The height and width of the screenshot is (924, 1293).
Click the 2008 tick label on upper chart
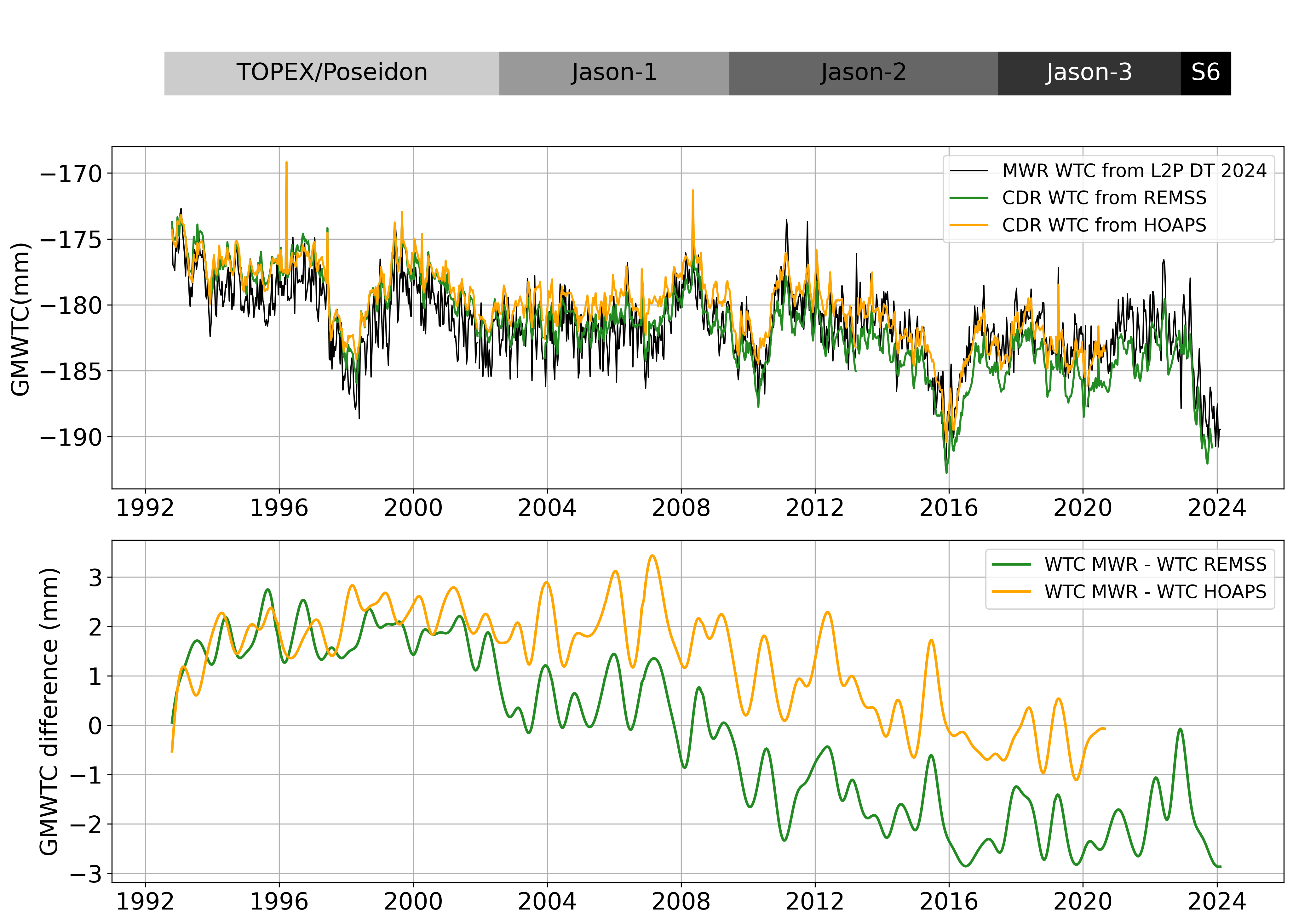(681, 508)
